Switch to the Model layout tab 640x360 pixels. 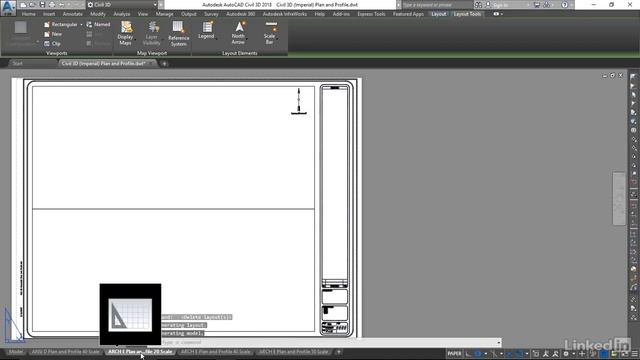16,352
